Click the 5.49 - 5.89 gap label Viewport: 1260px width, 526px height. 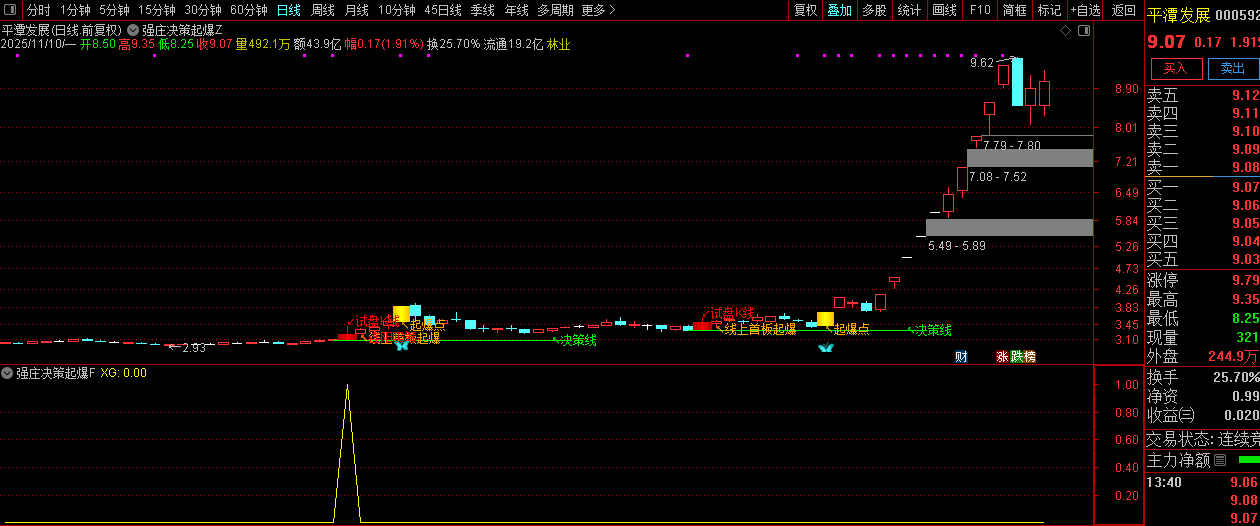(957, 246)
